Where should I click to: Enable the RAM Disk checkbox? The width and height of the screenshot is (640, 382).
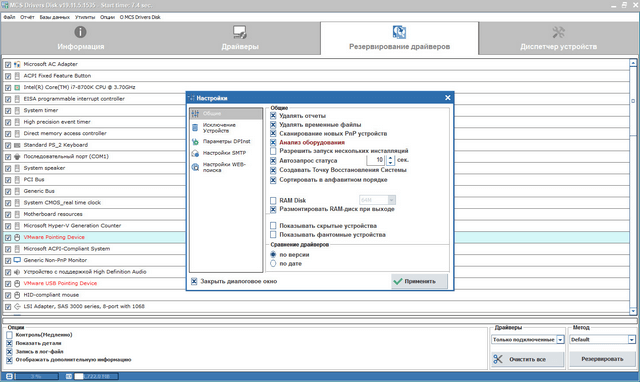pos(273,200)
